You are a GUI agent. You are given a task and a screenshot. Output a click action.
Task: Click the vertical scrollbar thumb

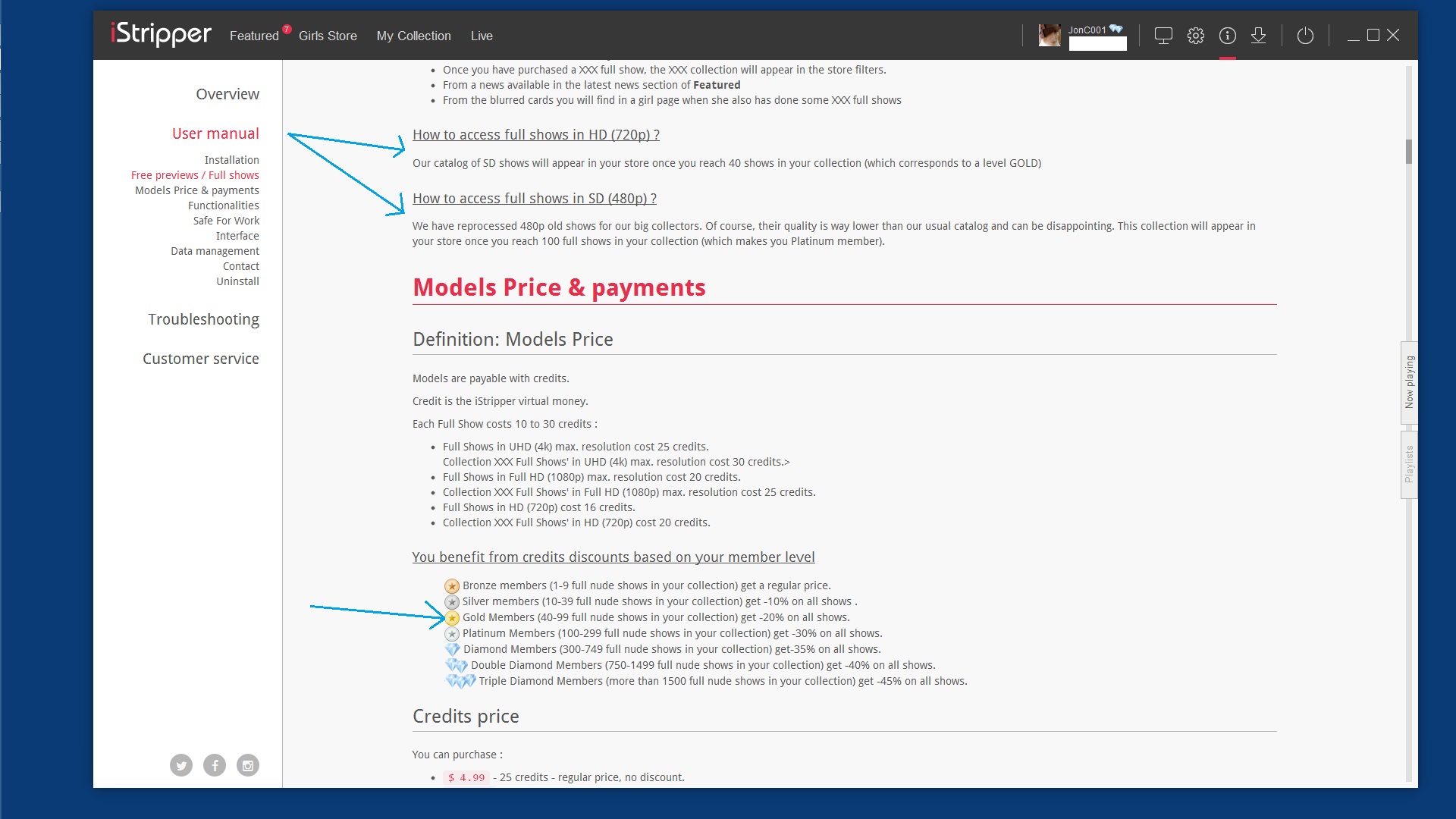pos(1409,151)
